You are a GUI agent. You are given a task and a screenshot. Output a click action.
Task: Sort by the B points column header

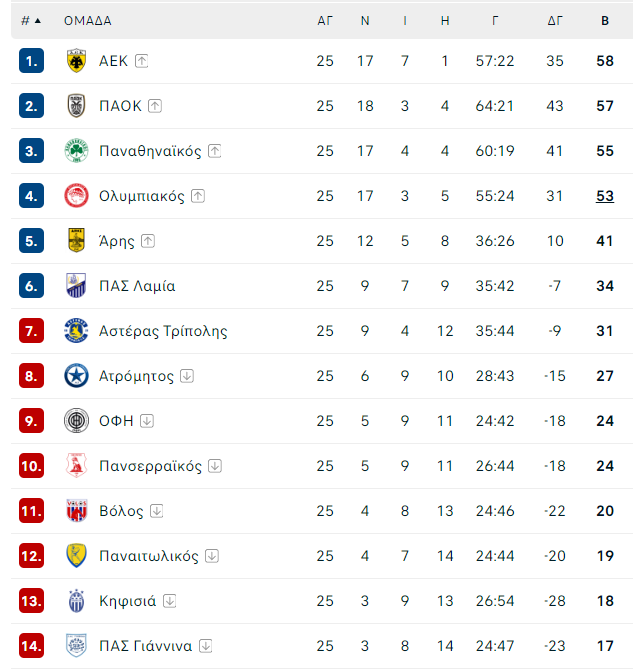click(605, 21)
